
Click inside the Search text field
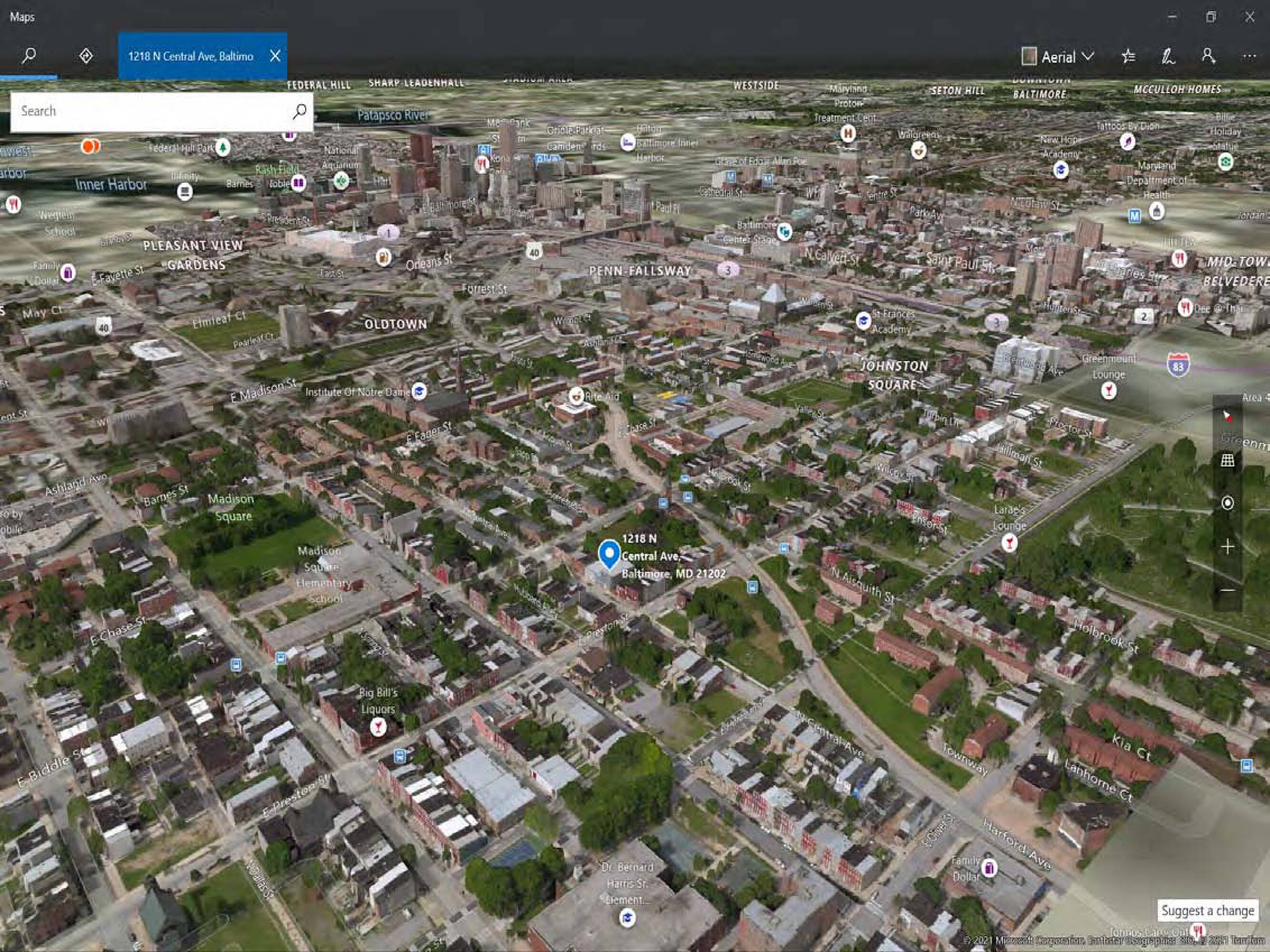pyautogui.click(x=149, y=111)
